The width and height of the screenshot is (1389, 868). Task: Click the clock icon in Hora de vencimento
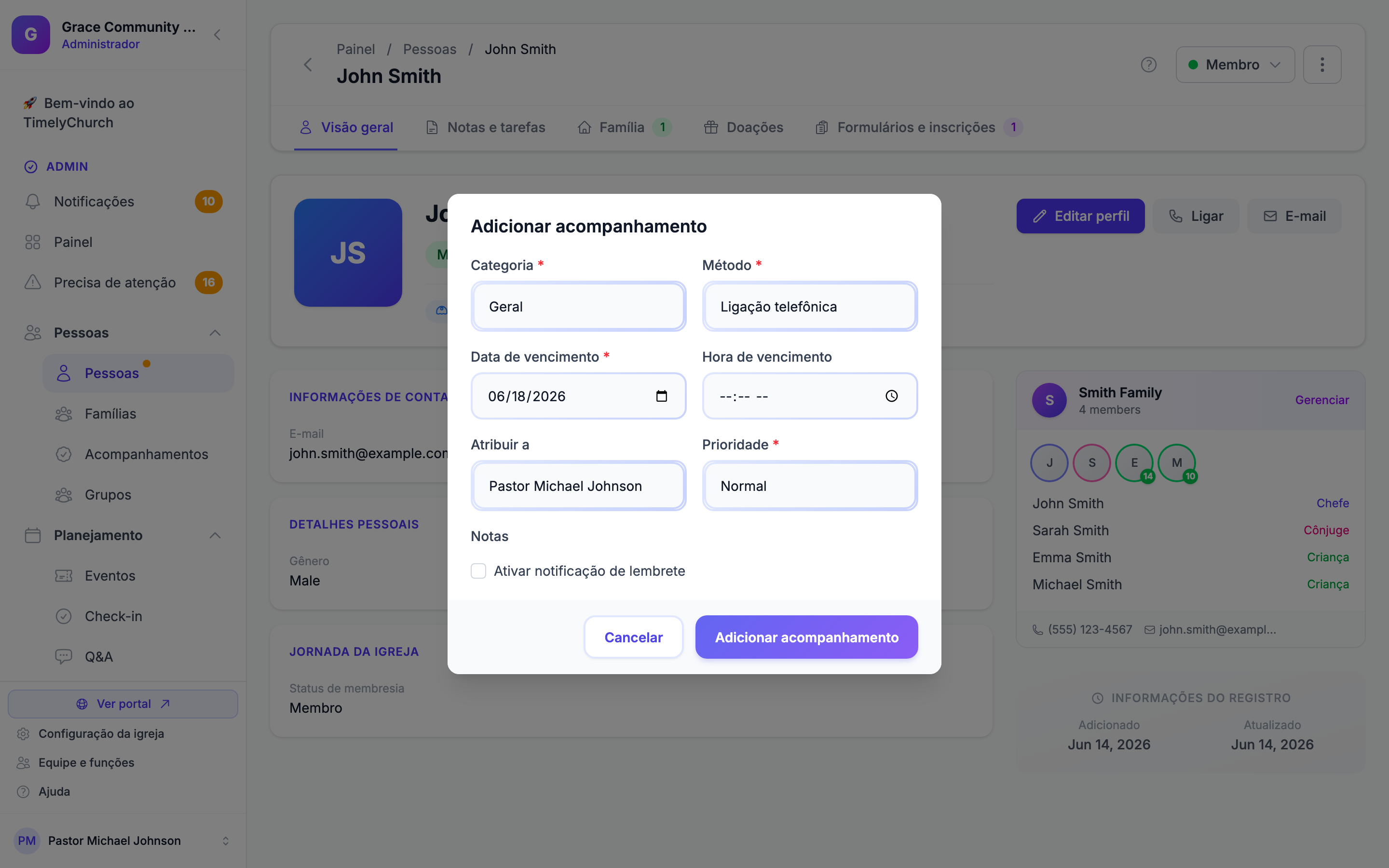click(x=891, y=396)
